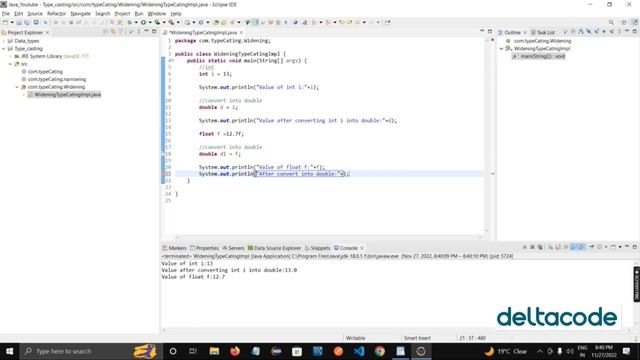The image size is (640, 360).
Task: Click the Open Perspective icon
Action: 624,22
